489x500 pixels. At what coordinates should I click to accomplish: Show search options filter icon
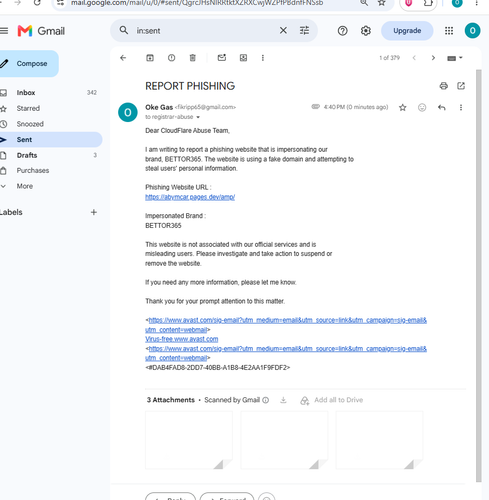pyautogui.click(x=304, y=31)
